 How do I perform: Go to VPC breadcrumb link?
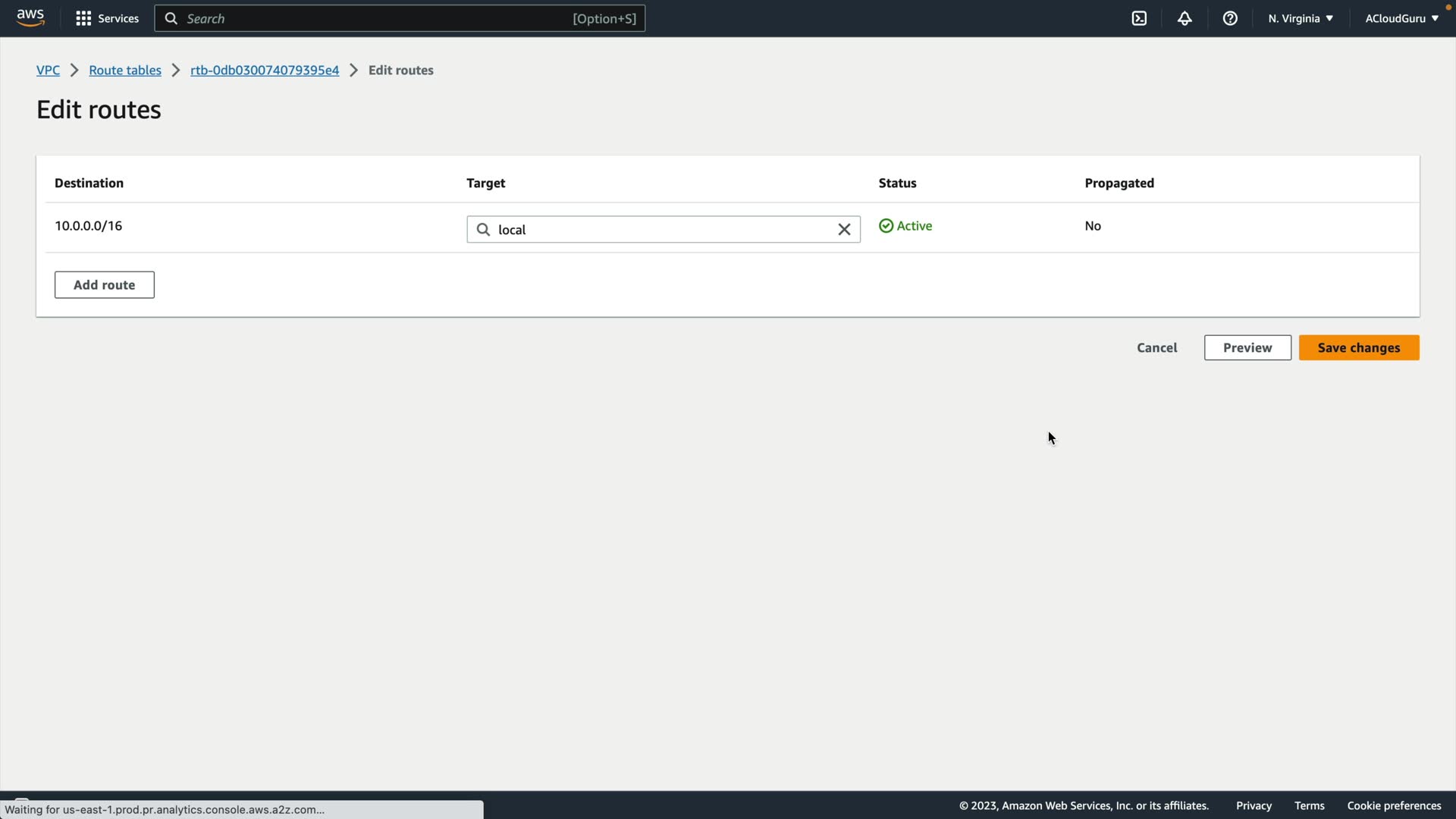click(48, 70)
